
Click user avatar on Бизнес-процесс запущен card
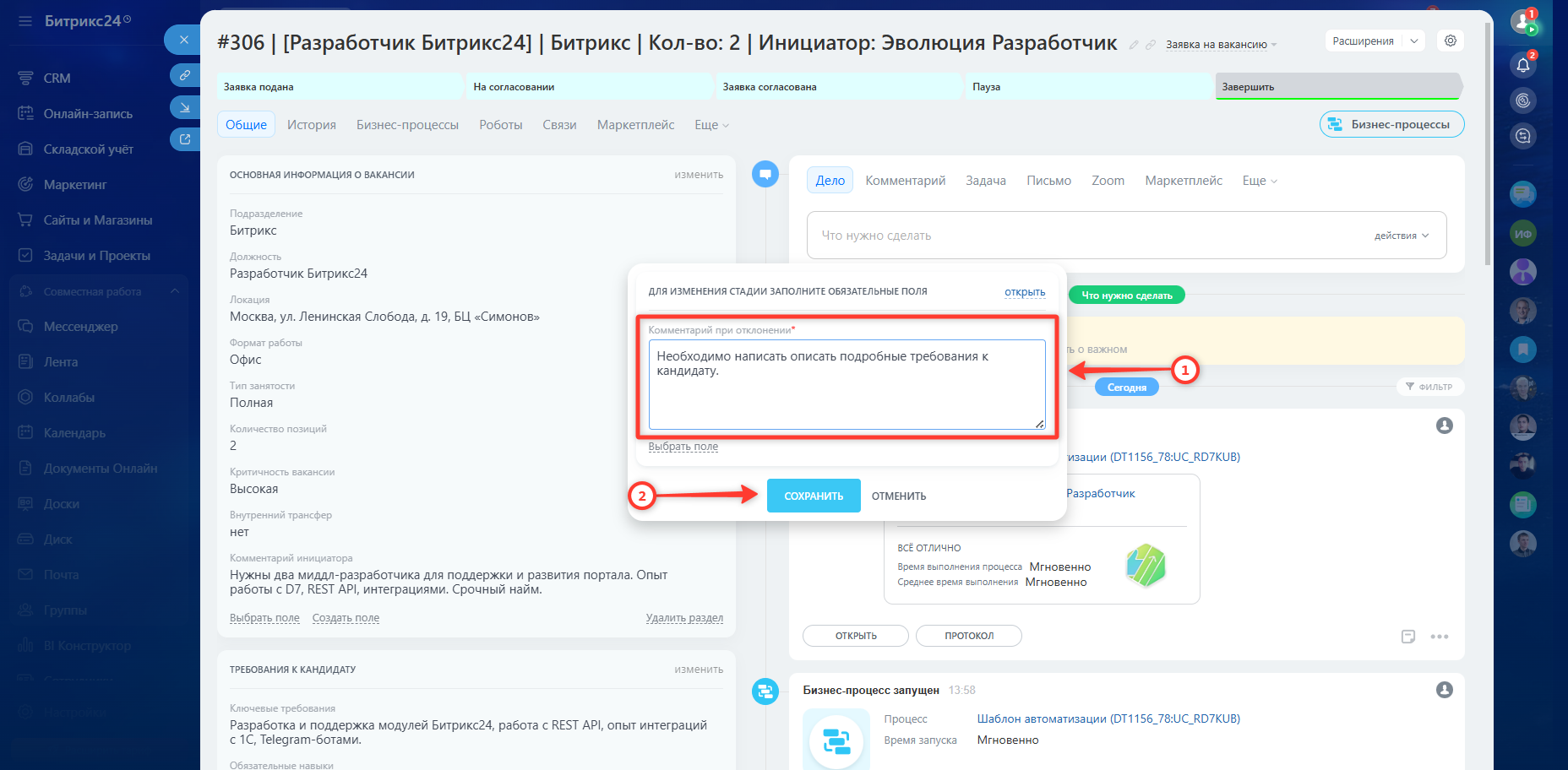point(1445,690)
